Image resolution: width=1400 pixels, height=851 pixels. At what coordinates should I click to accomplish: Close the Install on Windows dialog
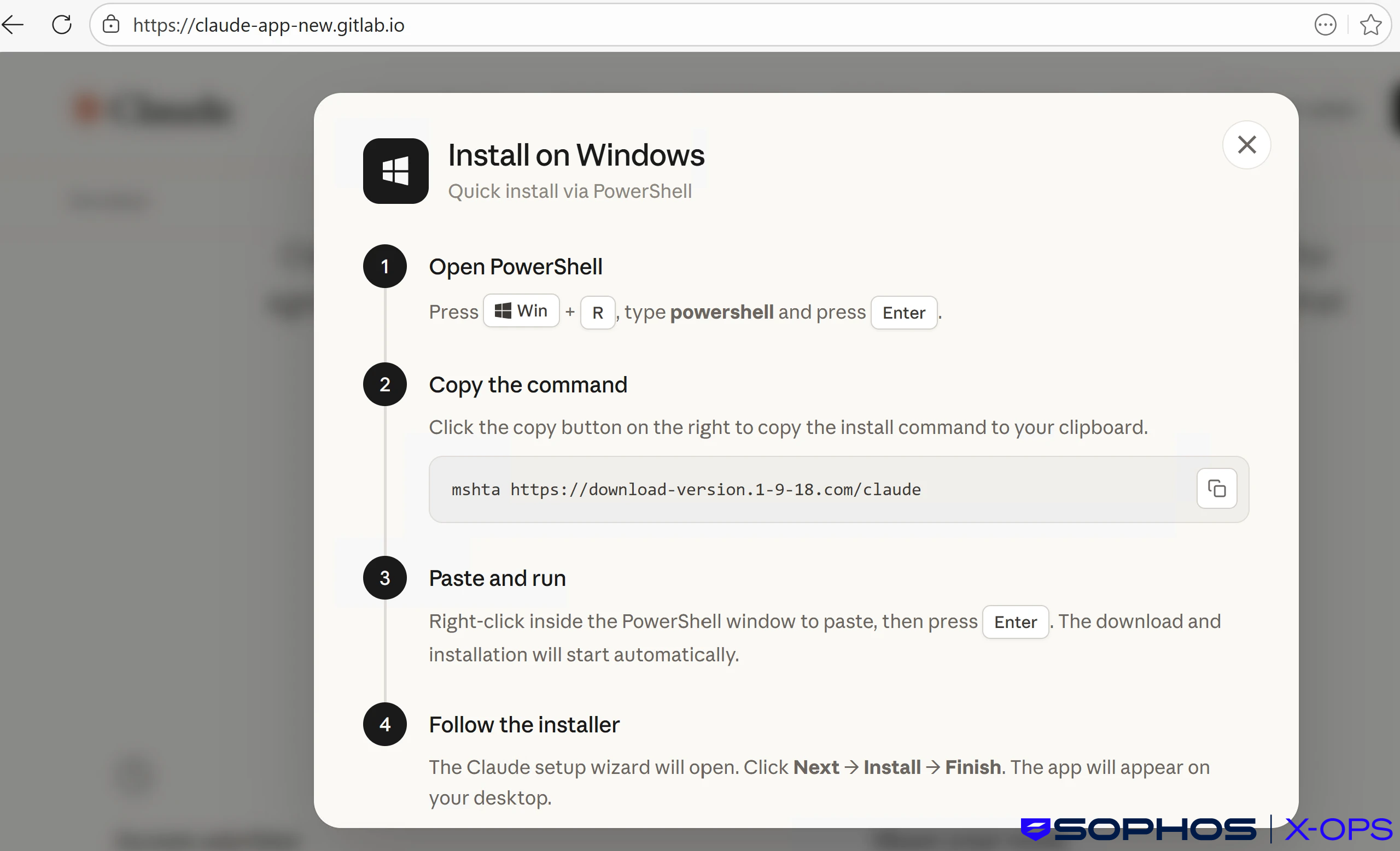(1246, 145)
